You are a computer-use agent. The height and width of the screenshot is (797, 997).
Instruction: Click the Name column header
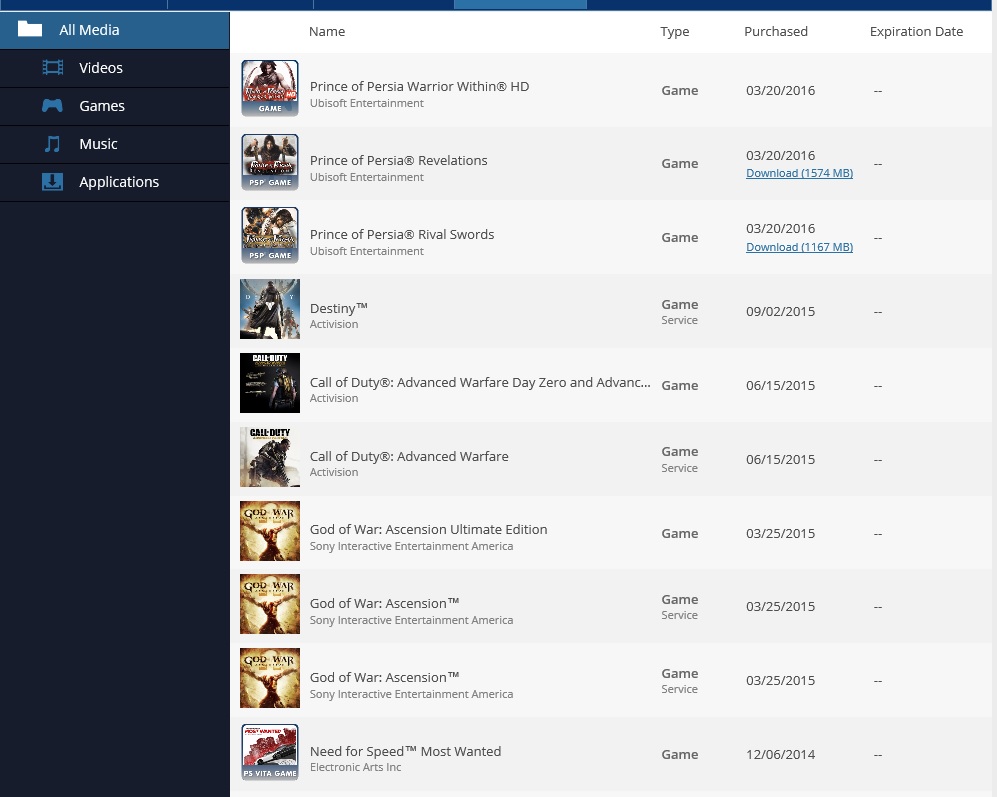pyautogui.click(x=327, y=31)
